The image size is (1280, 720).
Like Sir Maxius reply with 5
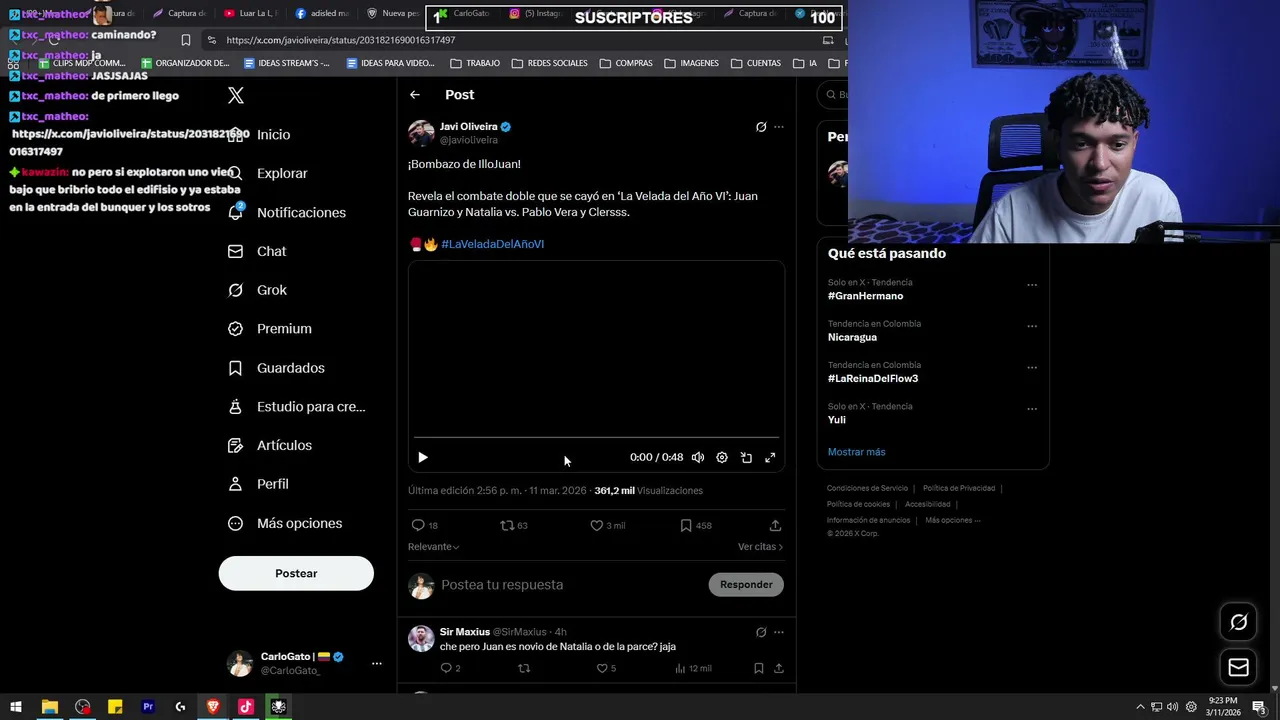point(602,668)
